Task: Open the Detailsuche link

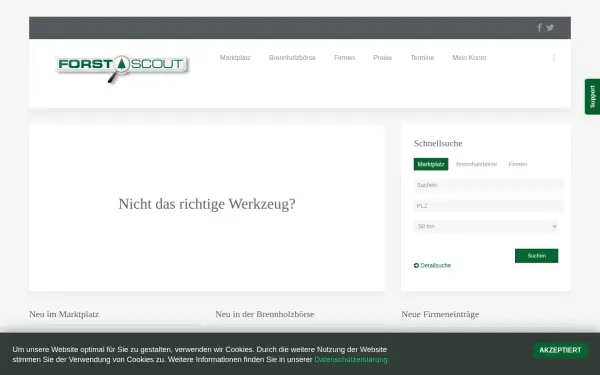Action: [x=435, y=265]
